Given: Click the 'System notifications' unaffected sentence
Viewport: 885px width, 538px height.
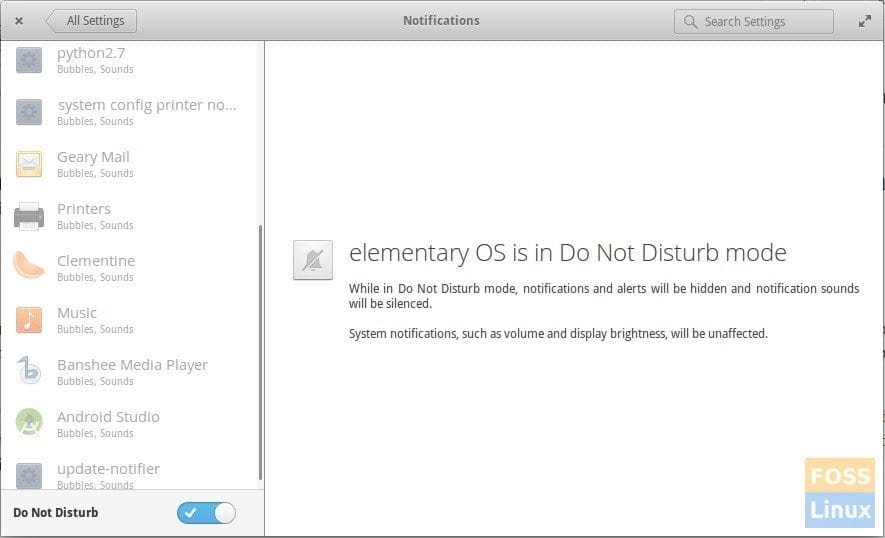Looking at the screenshot, I should coord(558,334).
